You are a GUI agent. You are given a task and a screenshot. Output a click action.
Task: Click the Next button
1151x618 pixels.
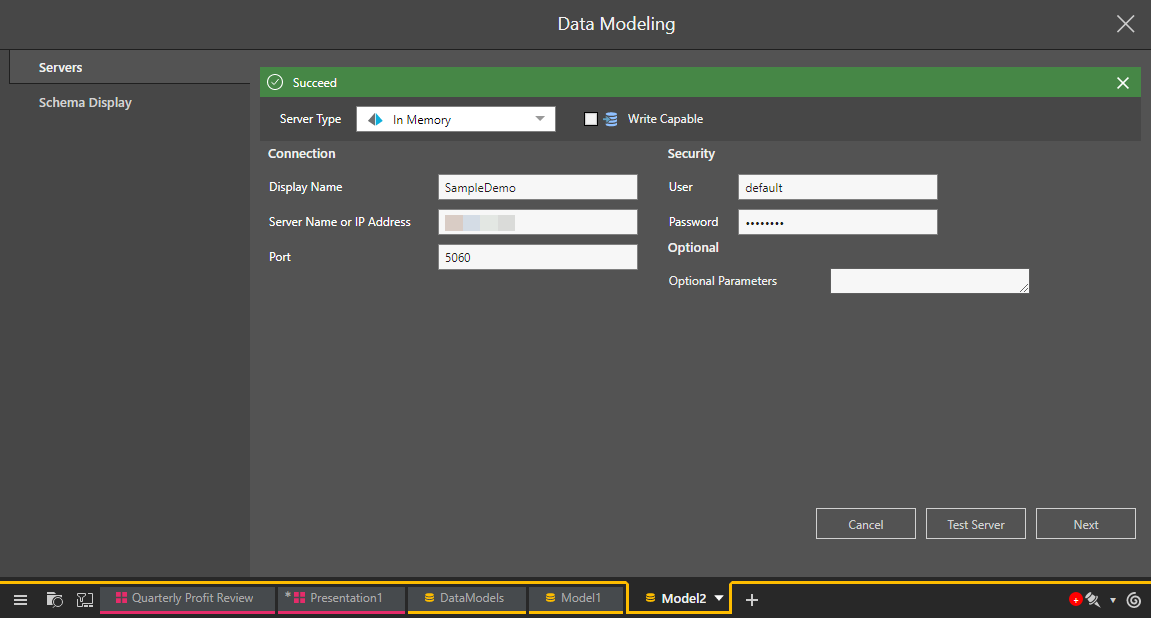[x=1085, y=524]
